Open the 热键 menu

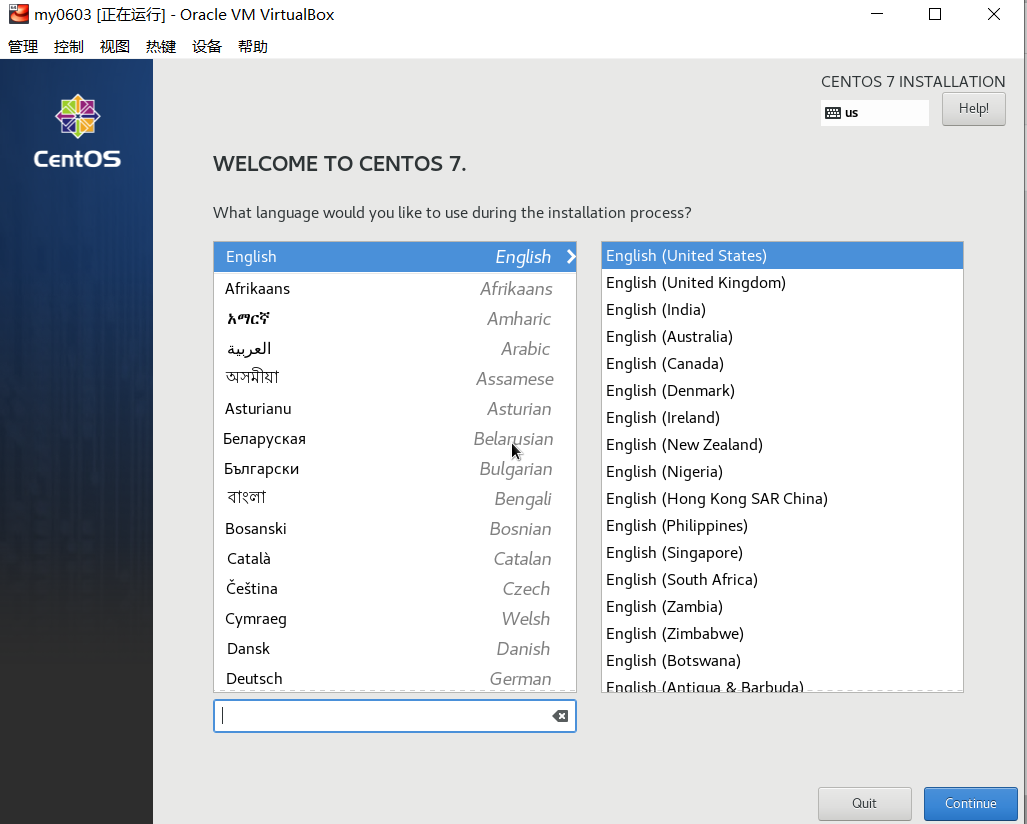click(160, 47)
